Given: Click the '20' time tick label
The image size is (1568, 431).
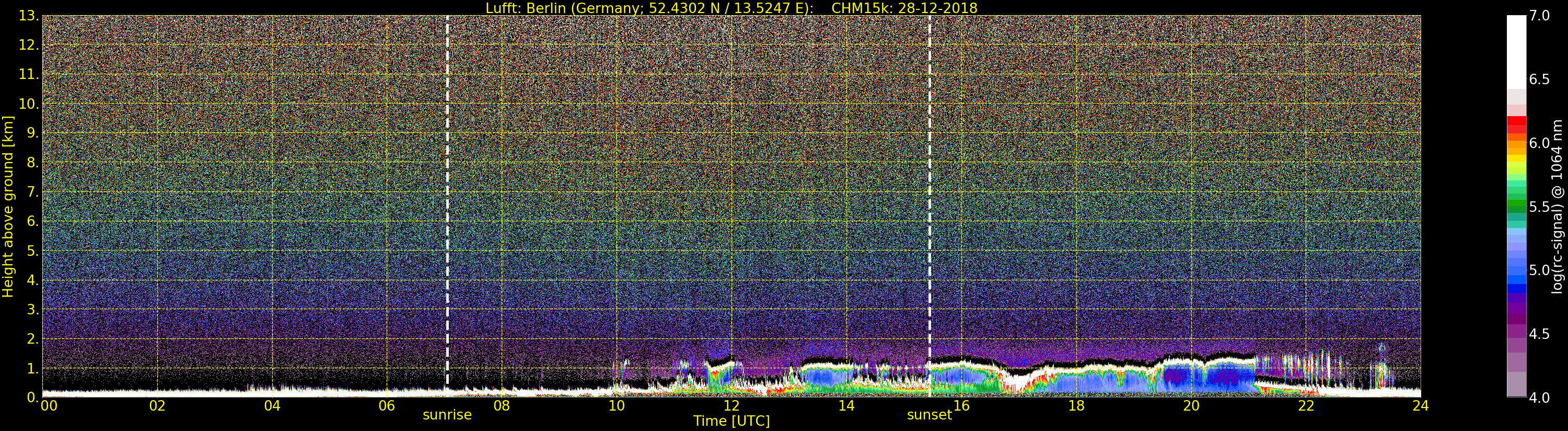Looking at the screenshot, I should (1191, 406).
